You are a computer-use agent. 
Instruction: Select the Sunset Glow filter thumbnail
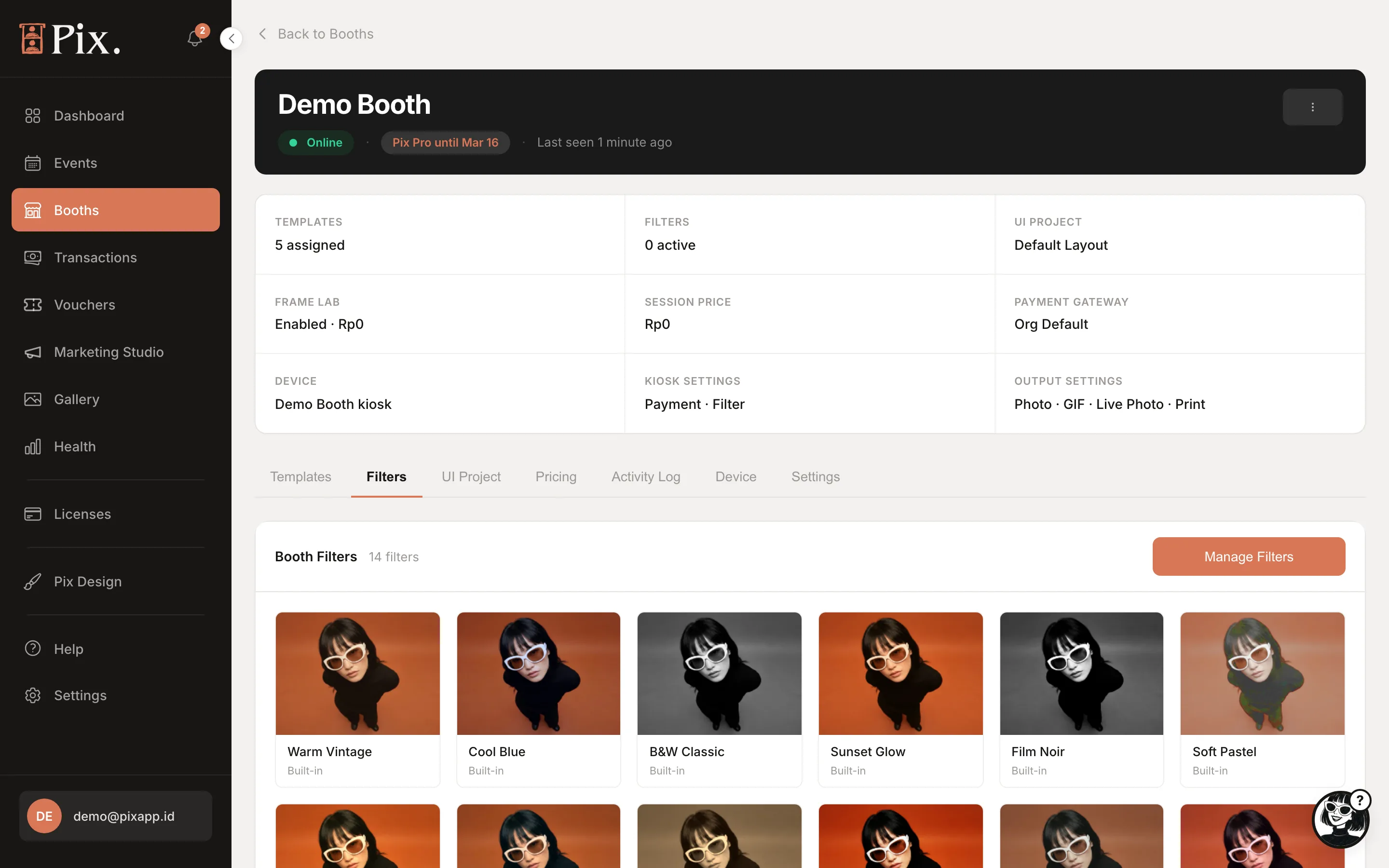pos(900,673)
